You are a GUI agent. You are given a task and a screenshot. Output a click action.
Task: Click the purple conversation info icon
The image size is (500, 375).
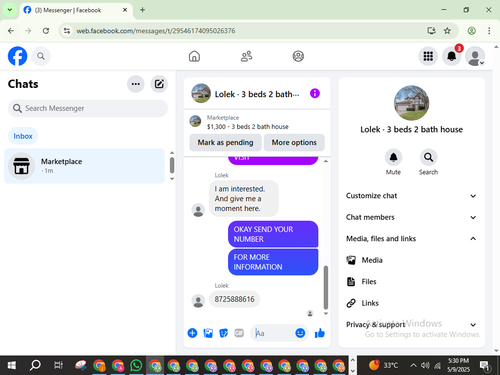point(315,93)
